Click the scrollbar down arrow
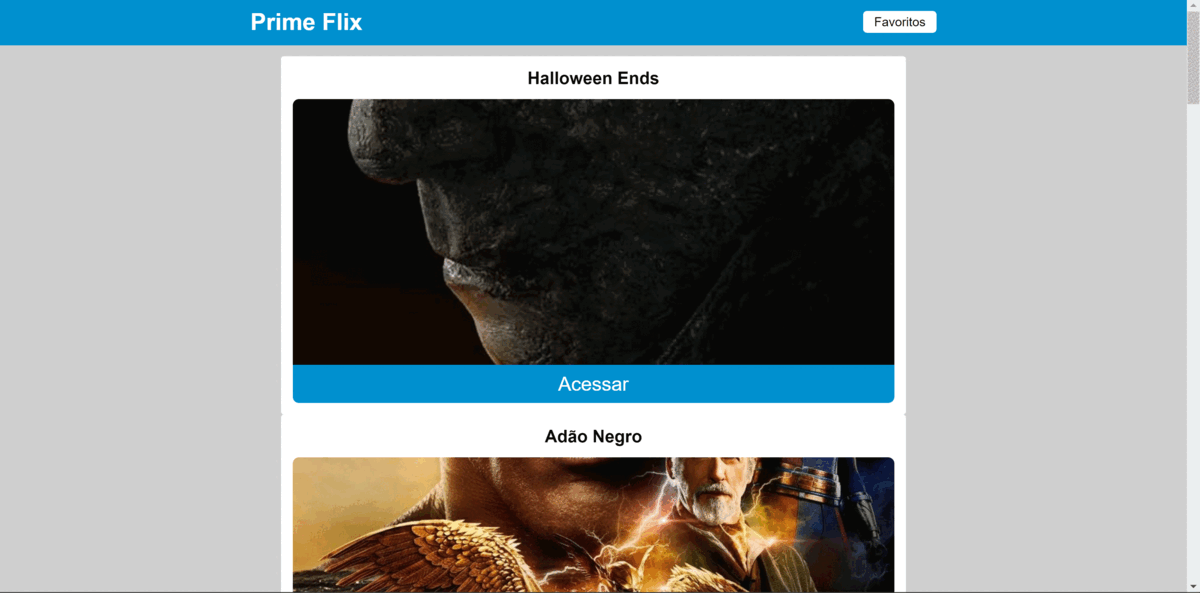 pos(1193,587)
